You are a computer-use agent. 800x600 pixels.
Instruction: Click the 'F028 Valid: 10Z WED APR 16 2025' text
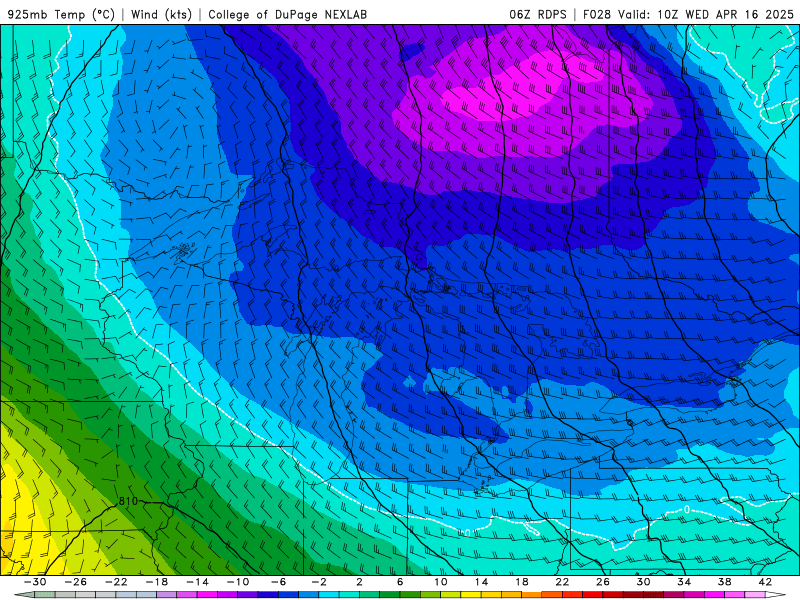point(688,14)
